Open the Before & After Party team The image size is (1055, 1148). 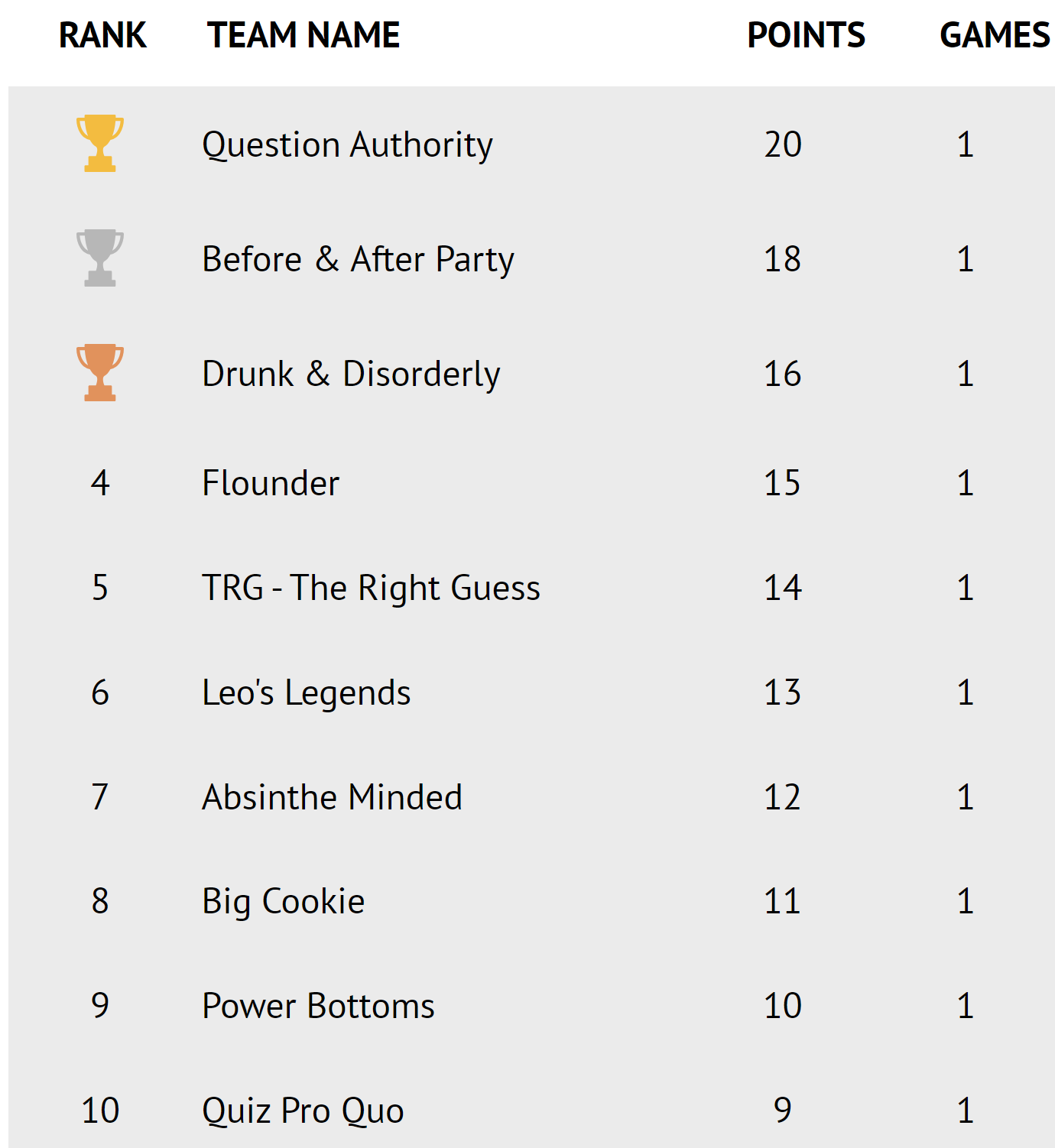point(358,260)
